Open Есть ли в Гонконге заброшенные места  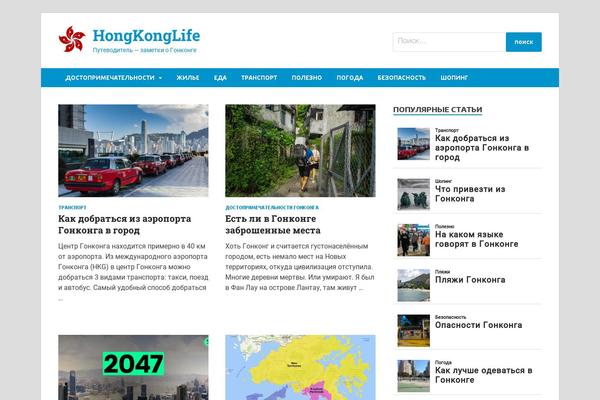coord(273,225)
